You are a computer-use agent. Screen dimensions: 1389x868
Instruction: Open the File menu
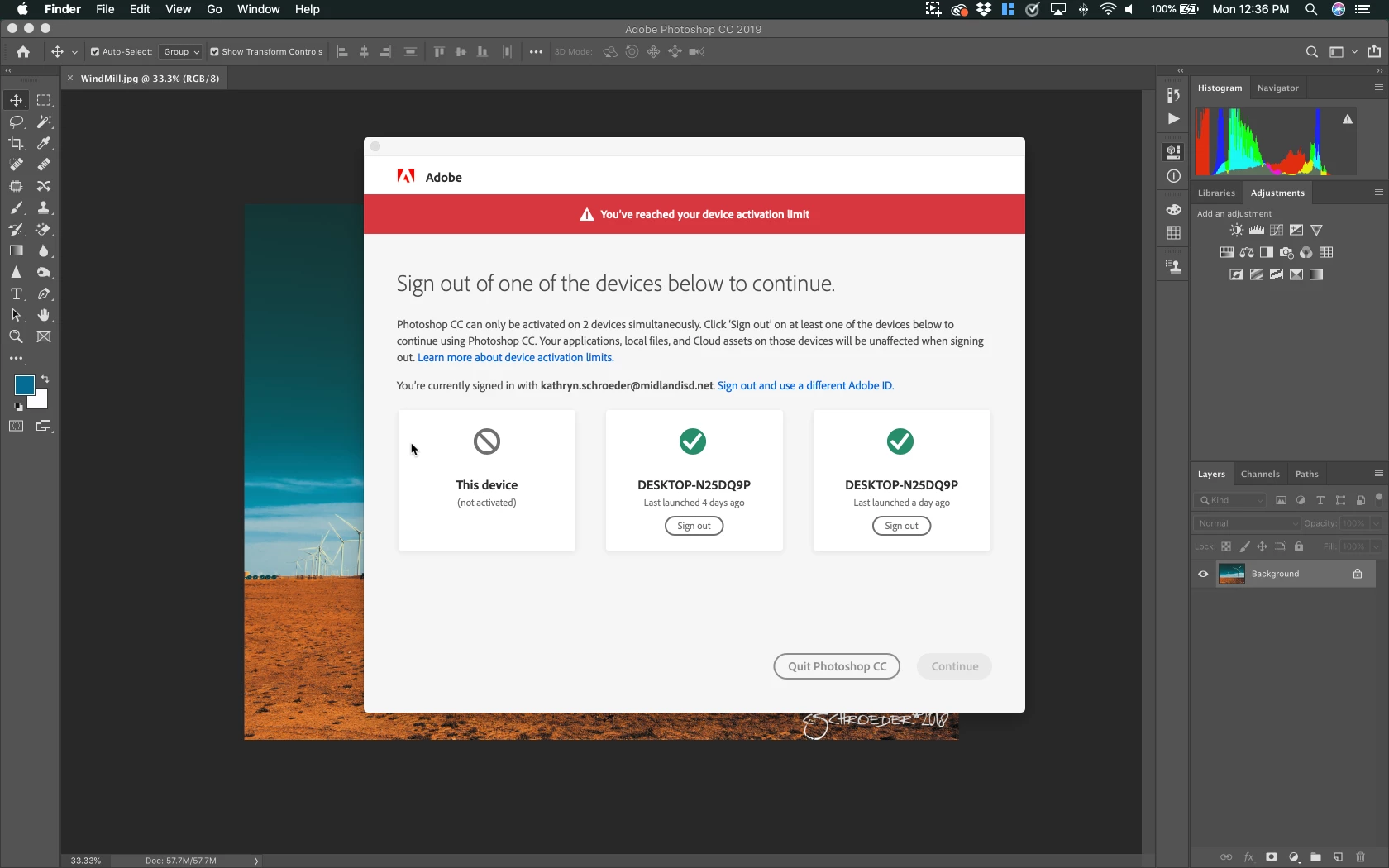pos(105,9)
